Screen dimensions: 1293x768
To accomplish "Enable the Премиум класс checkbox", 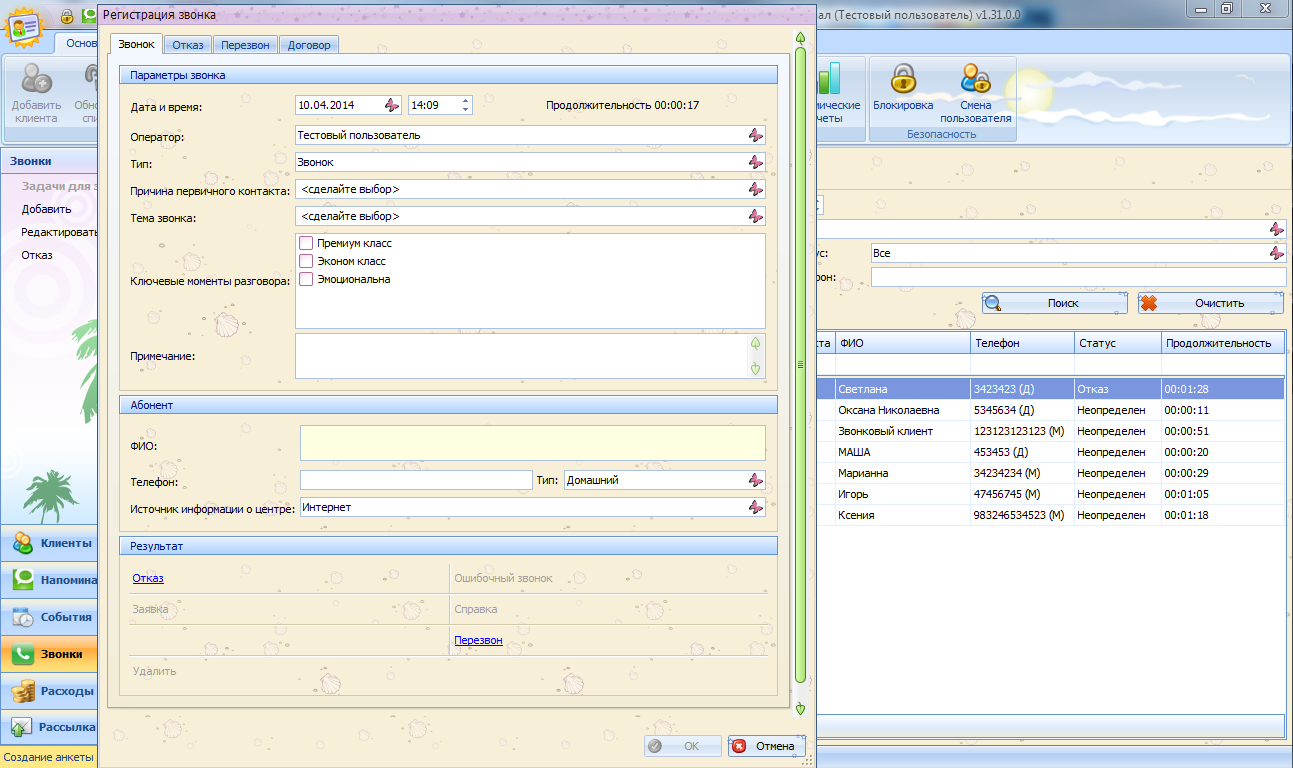I will click(306, 243).
